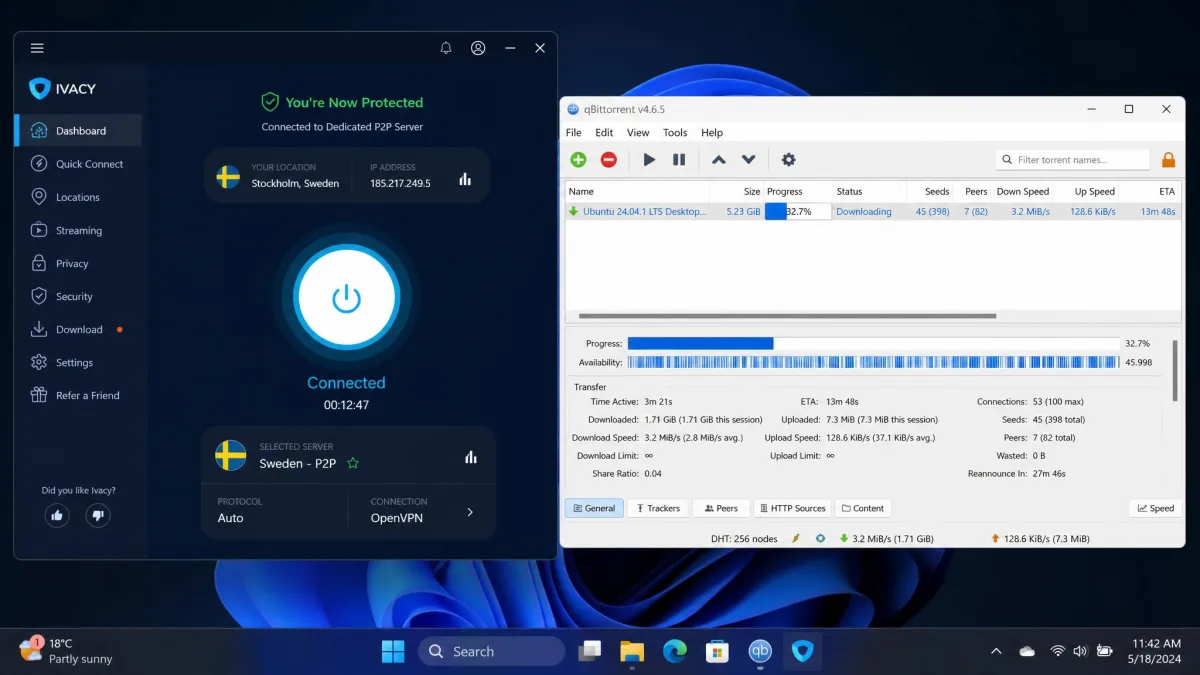Click the vertical scrollbar in details panel

click(x=1175, y=372)
